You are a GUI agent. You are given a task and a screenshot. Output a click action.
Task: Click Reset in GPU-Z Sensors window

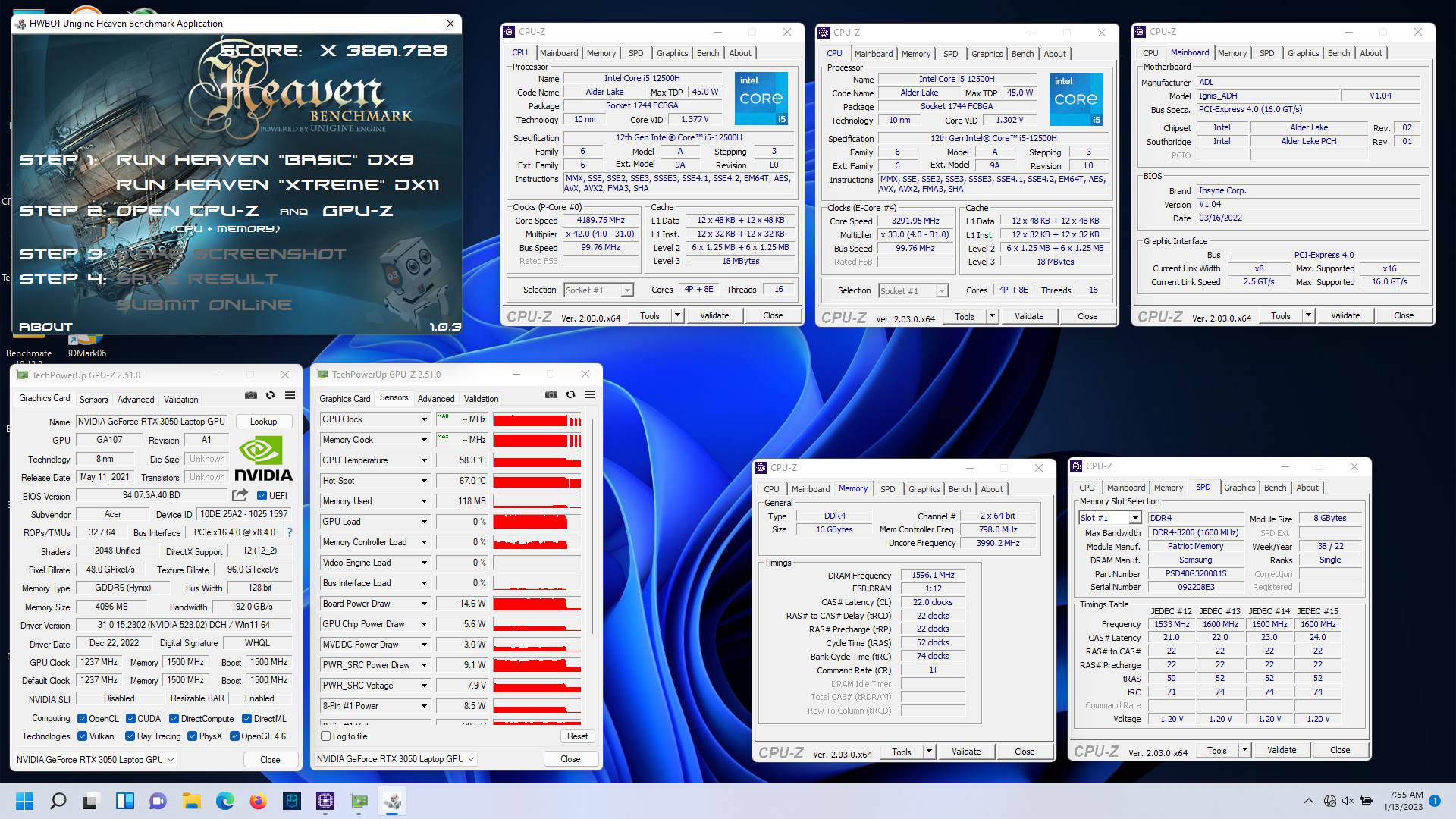click(577, 736)
